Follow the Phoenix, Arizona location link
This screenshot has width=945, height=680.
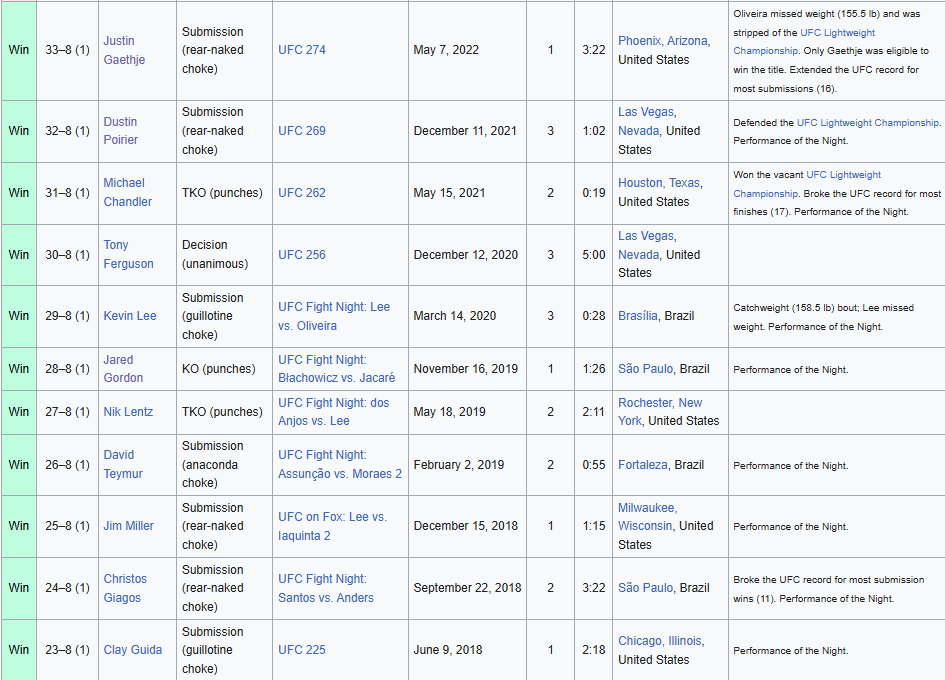tap(664, 41)
